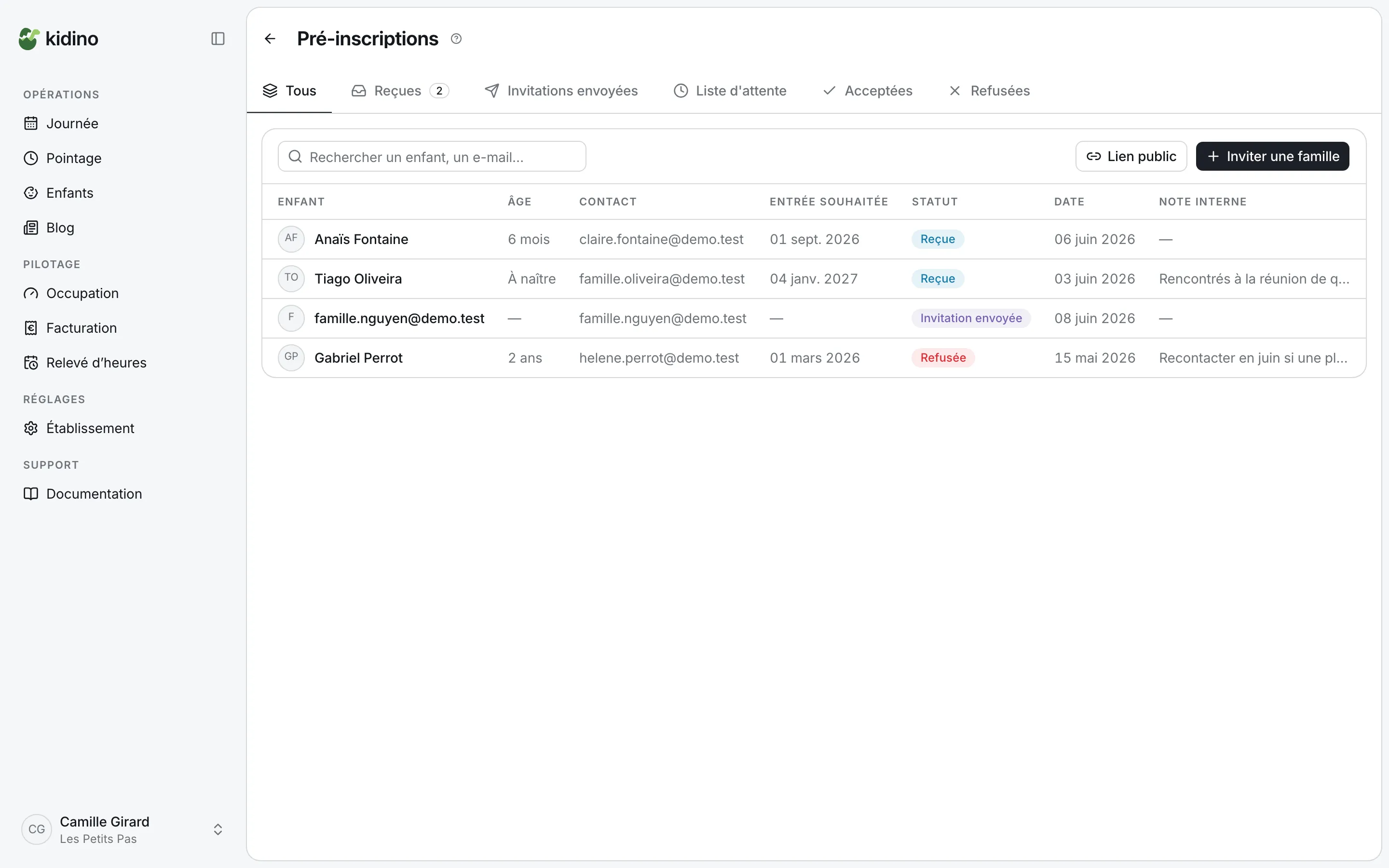Collapse the sidebar panel

click(218, 39)
